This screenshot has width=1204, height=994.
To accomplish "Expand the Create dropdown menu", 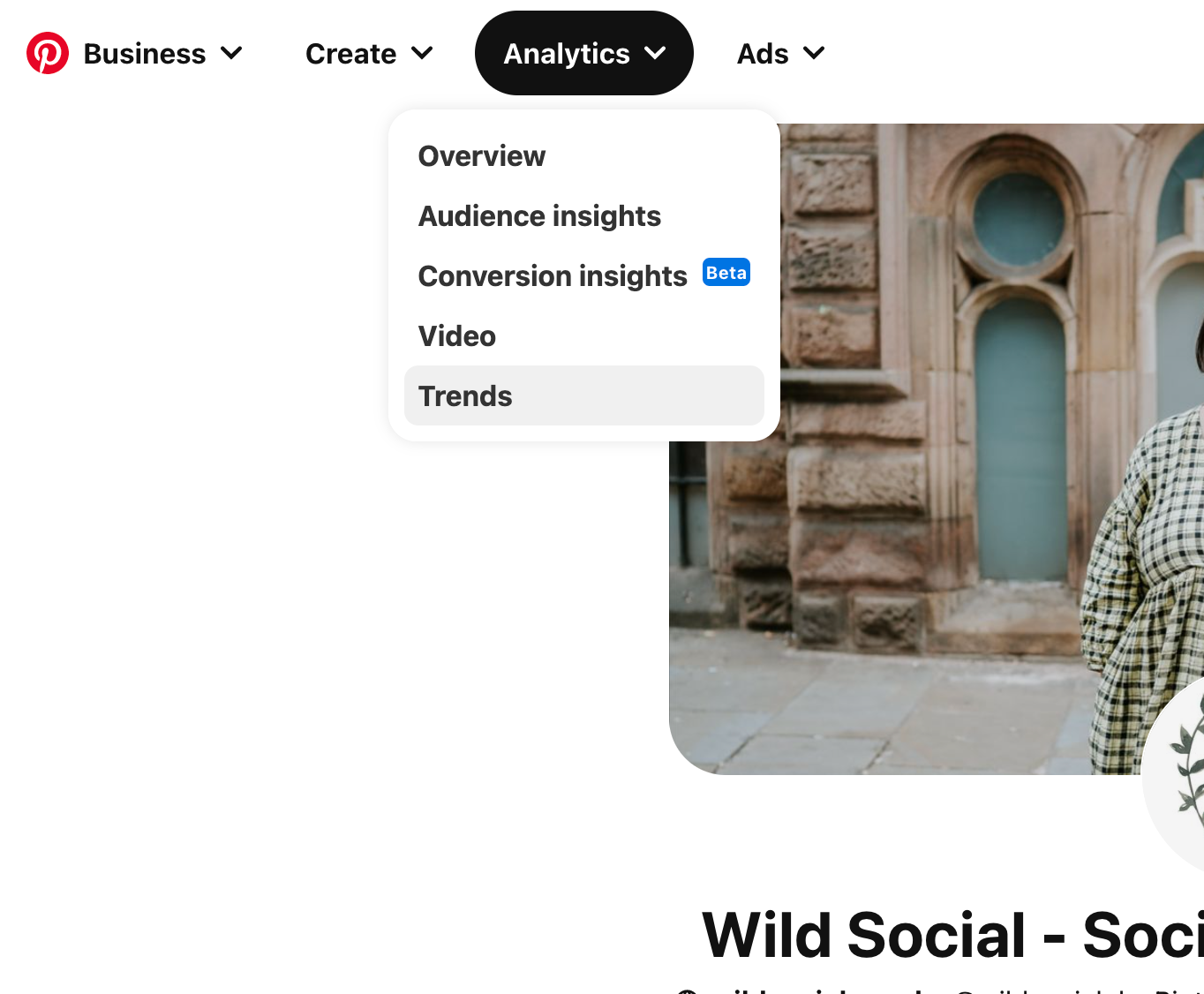I will (369, 54).
